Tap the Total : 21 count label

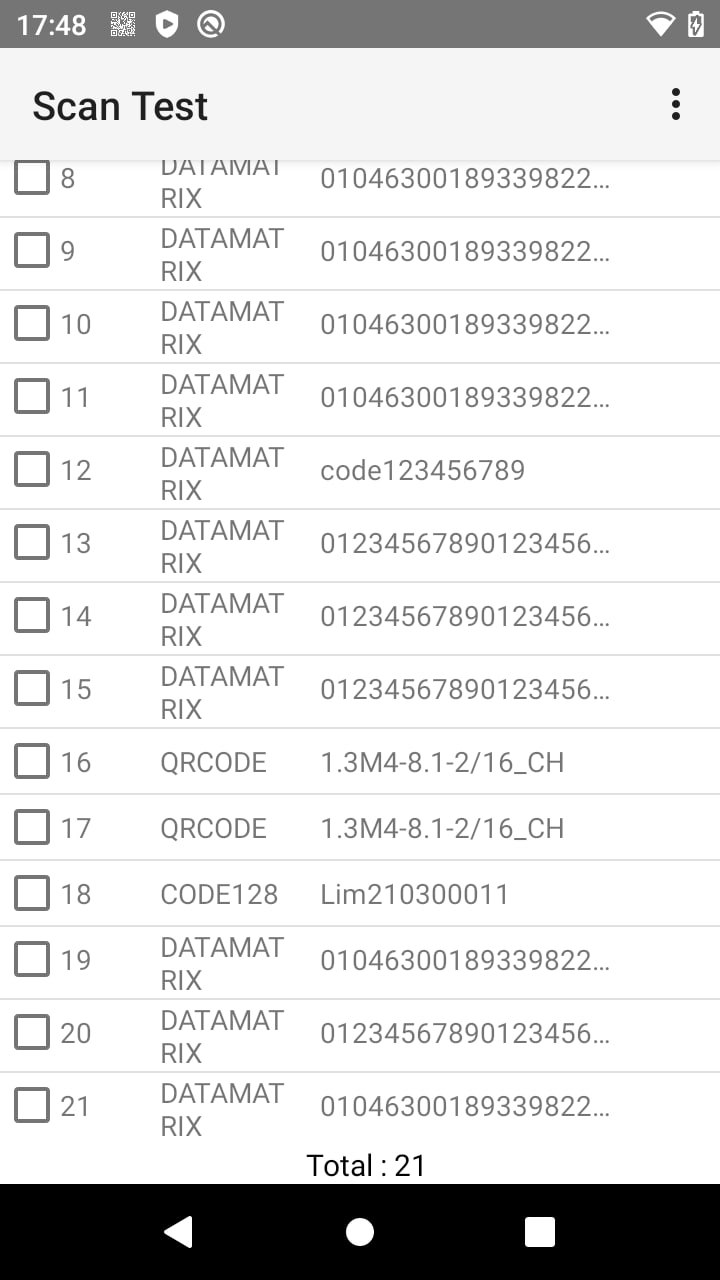click(366, 1165)
